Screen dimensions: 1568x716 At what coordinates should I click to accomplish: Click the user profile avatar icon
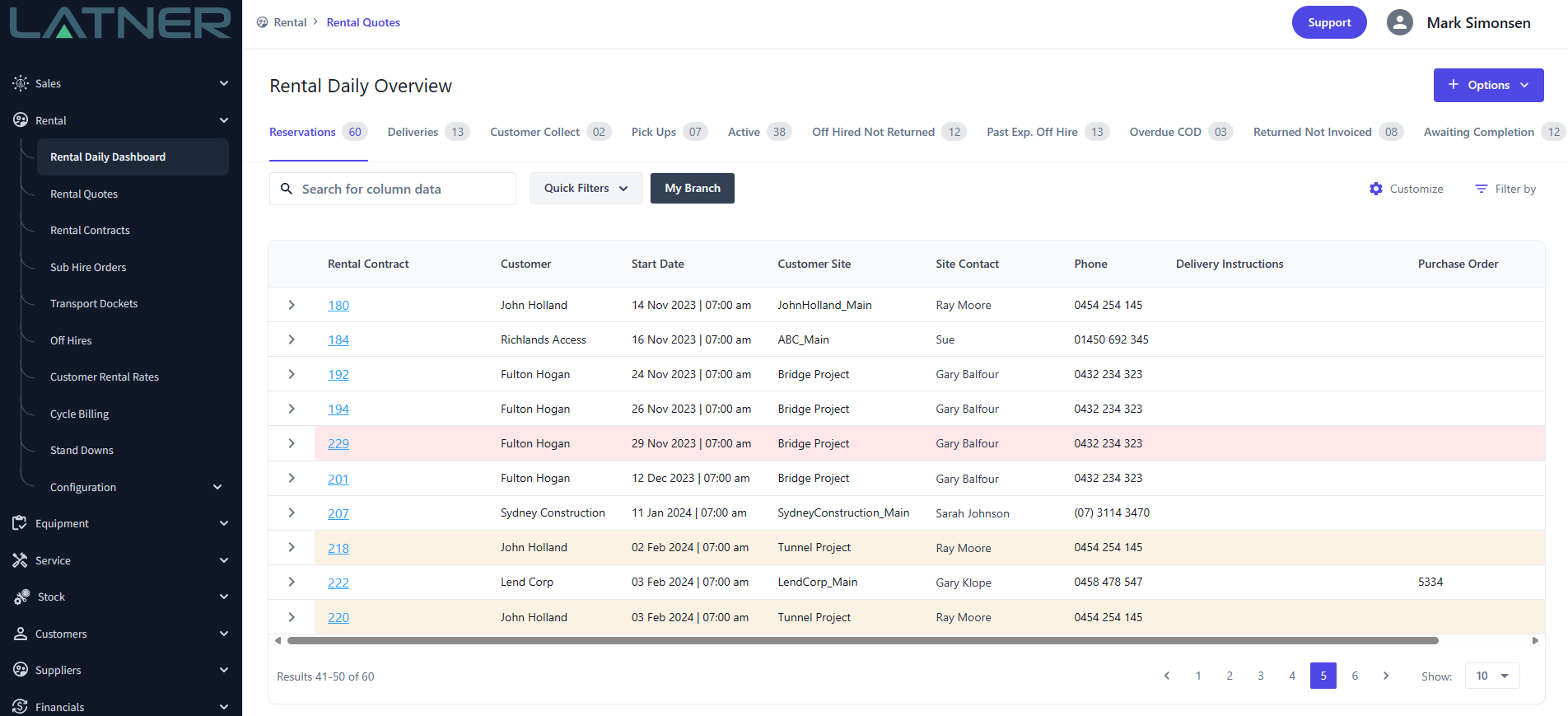[x=1399, y=22]
